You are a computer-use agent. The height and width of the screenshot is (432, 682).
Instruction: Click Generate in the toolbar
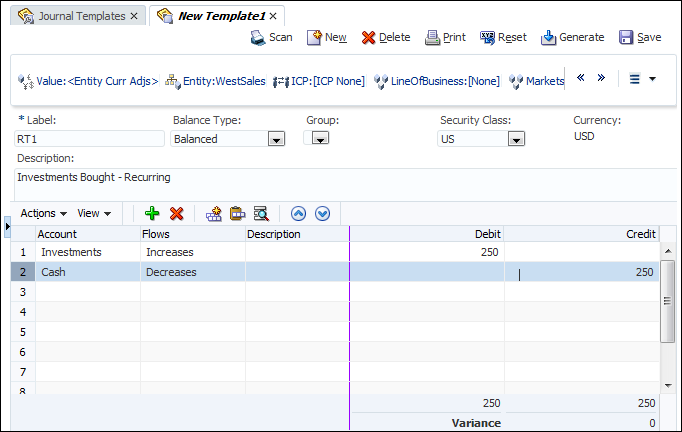pyautogui.click(x=572, y=37)
